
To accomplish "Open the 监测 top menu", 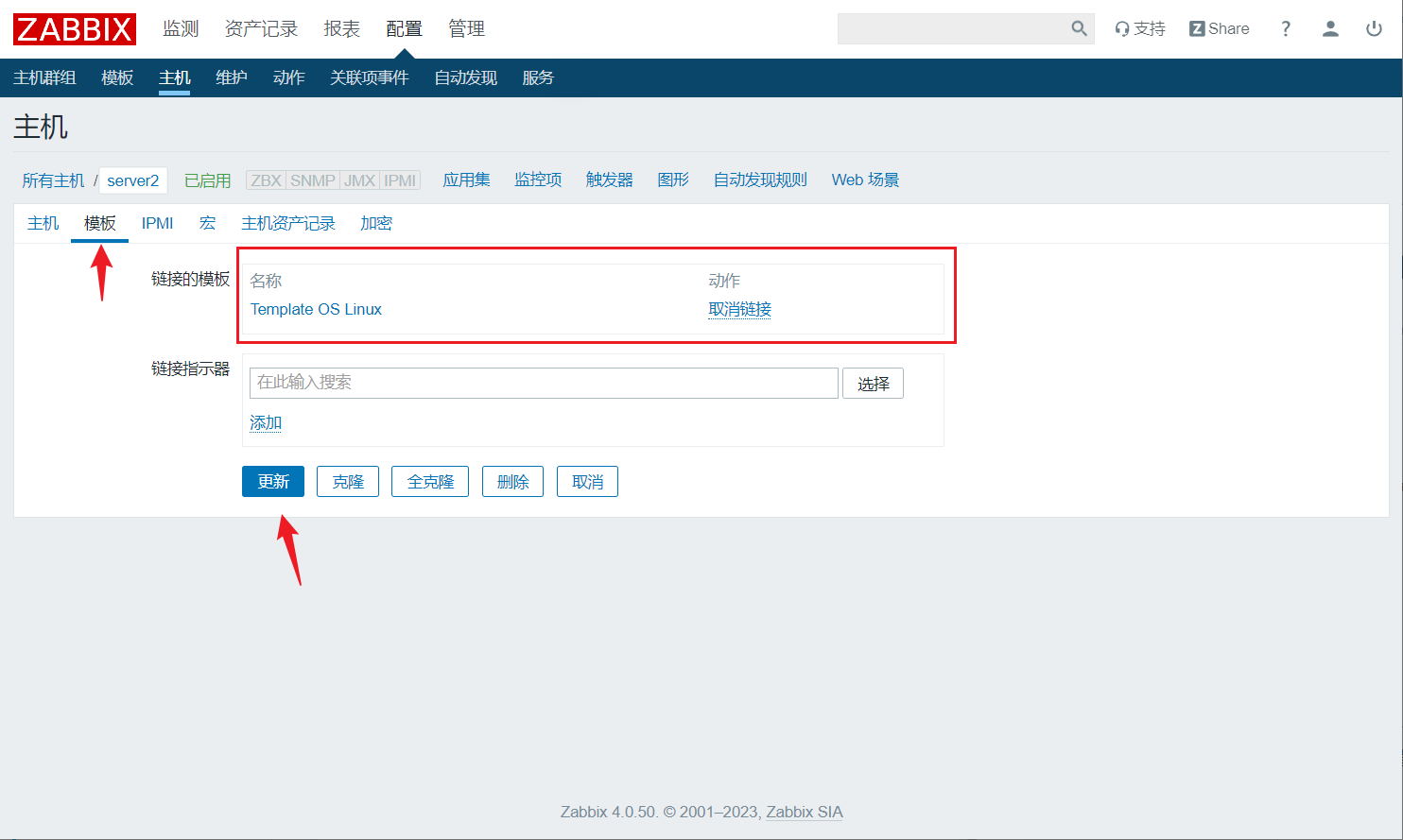I will tap(181, 28).
